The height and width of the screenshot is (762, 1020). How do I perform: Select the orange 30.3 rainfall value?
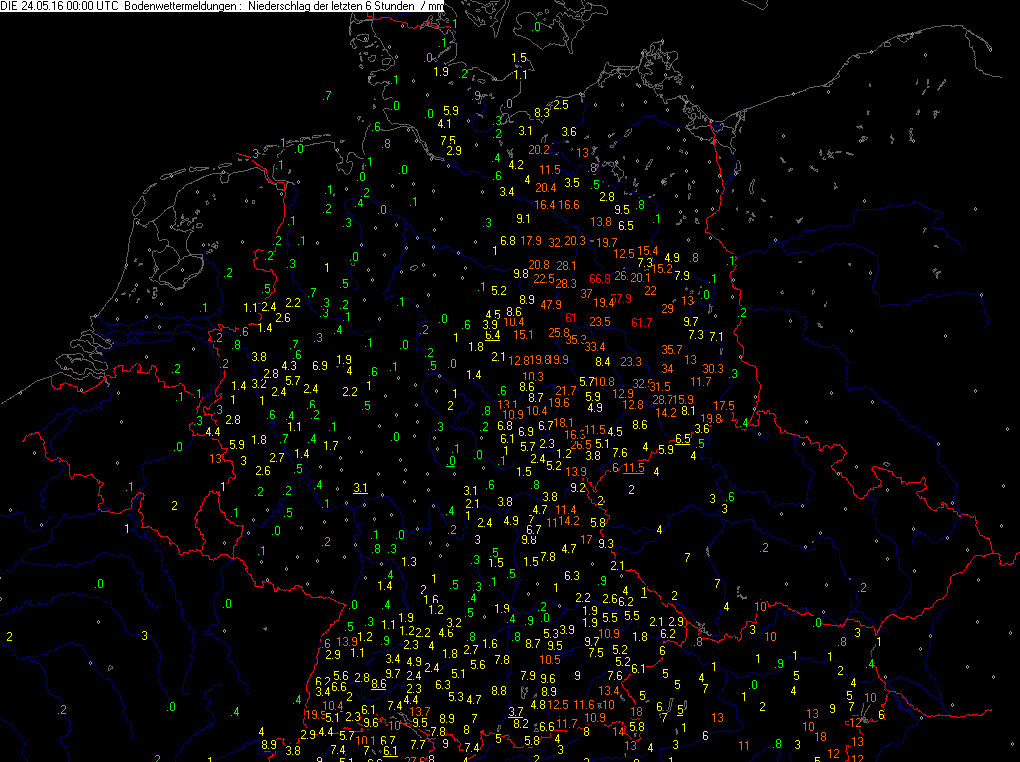pos(712,369)
